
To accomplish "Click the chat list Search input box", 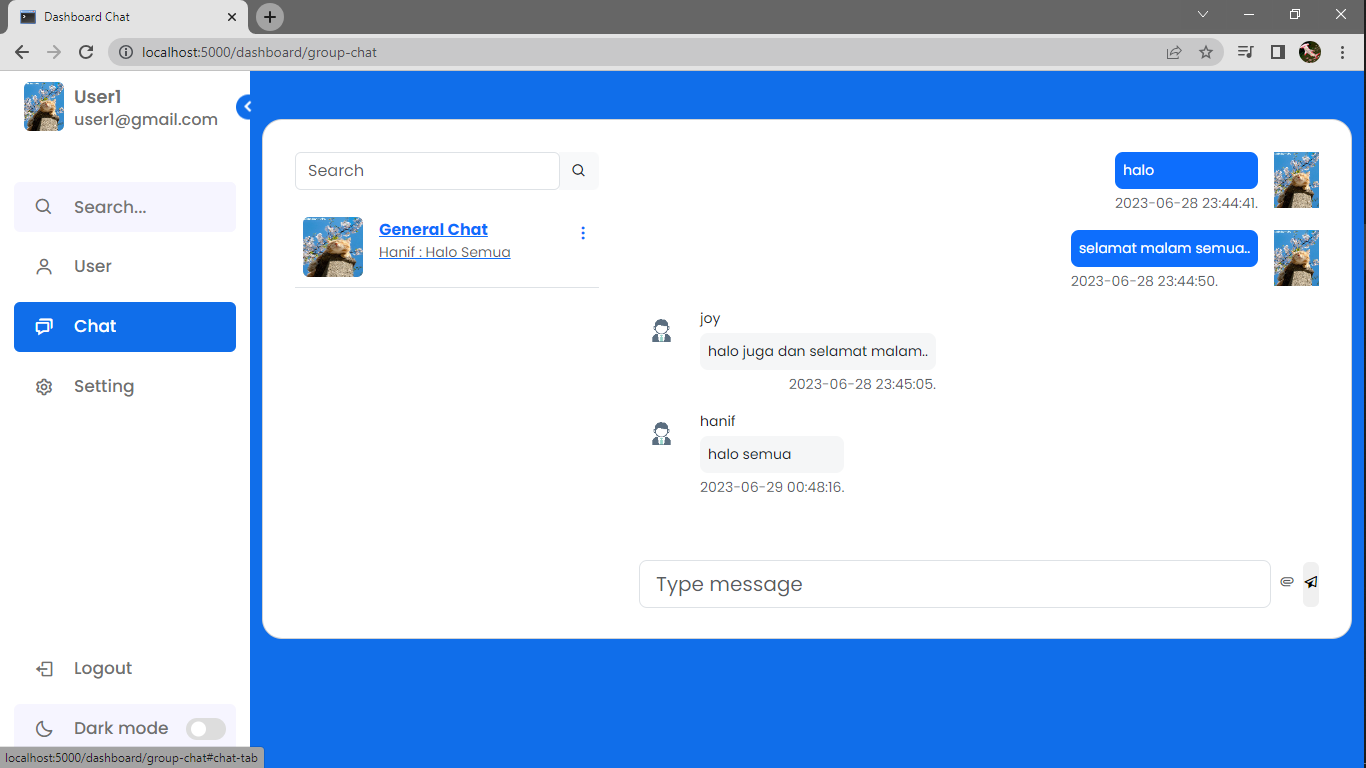I will pos(427,171).
